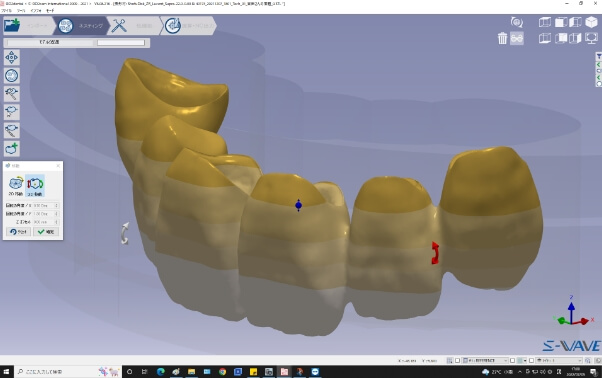Open the layer dropdown in bottom status bar

coord(559,360)
